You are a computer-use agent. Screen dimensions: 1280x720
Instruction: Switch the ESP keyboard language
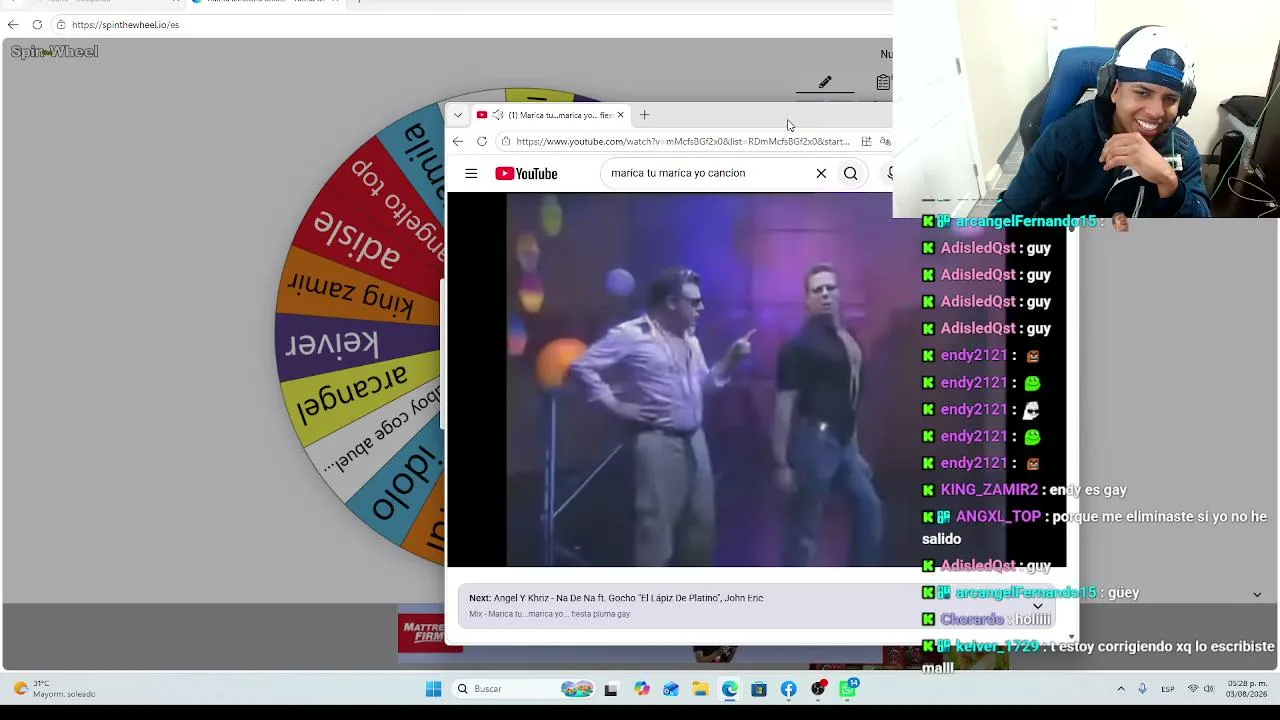[x=1168, y=689]
